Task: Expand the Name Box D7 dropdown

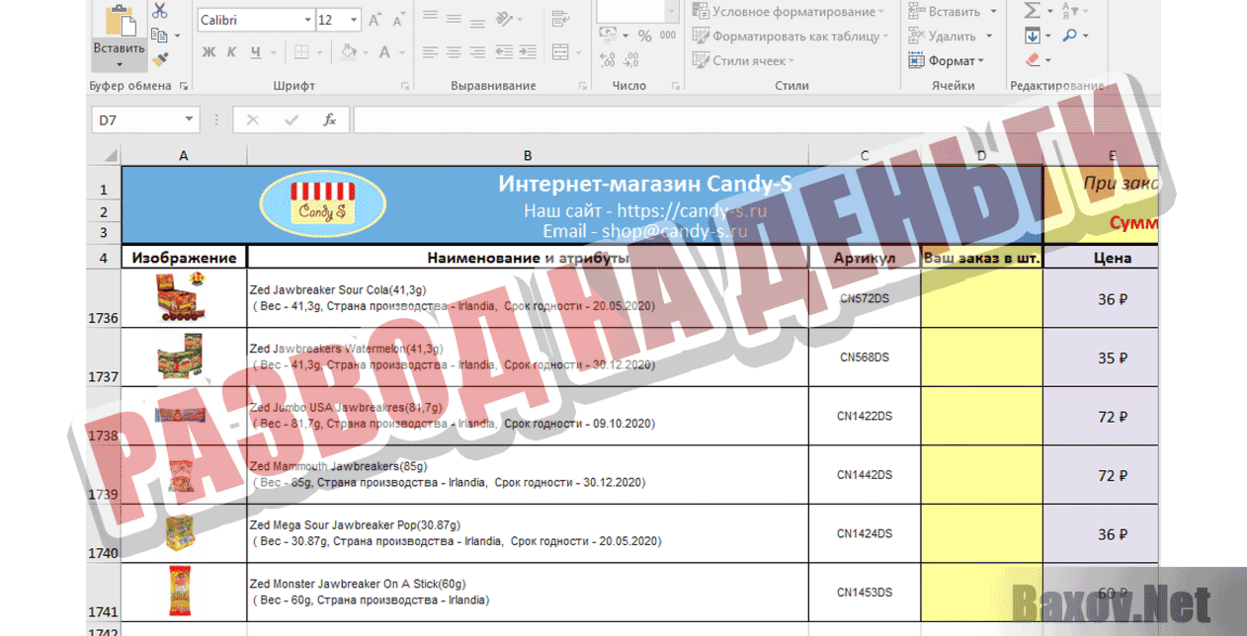Action: click(189, 120)
